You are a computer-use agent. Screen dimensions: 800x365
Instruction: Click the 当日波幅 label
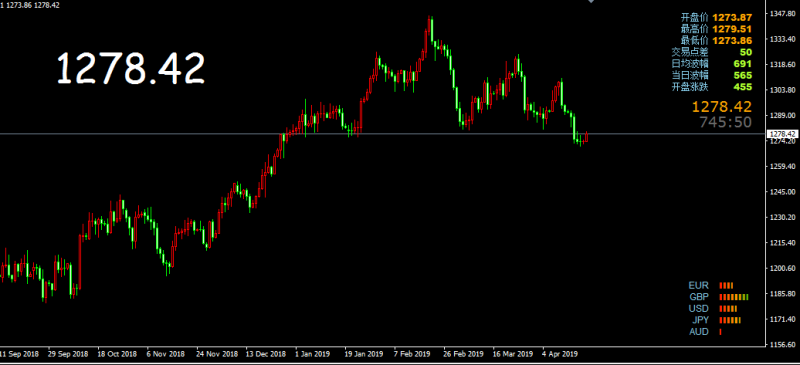(690, 75)
